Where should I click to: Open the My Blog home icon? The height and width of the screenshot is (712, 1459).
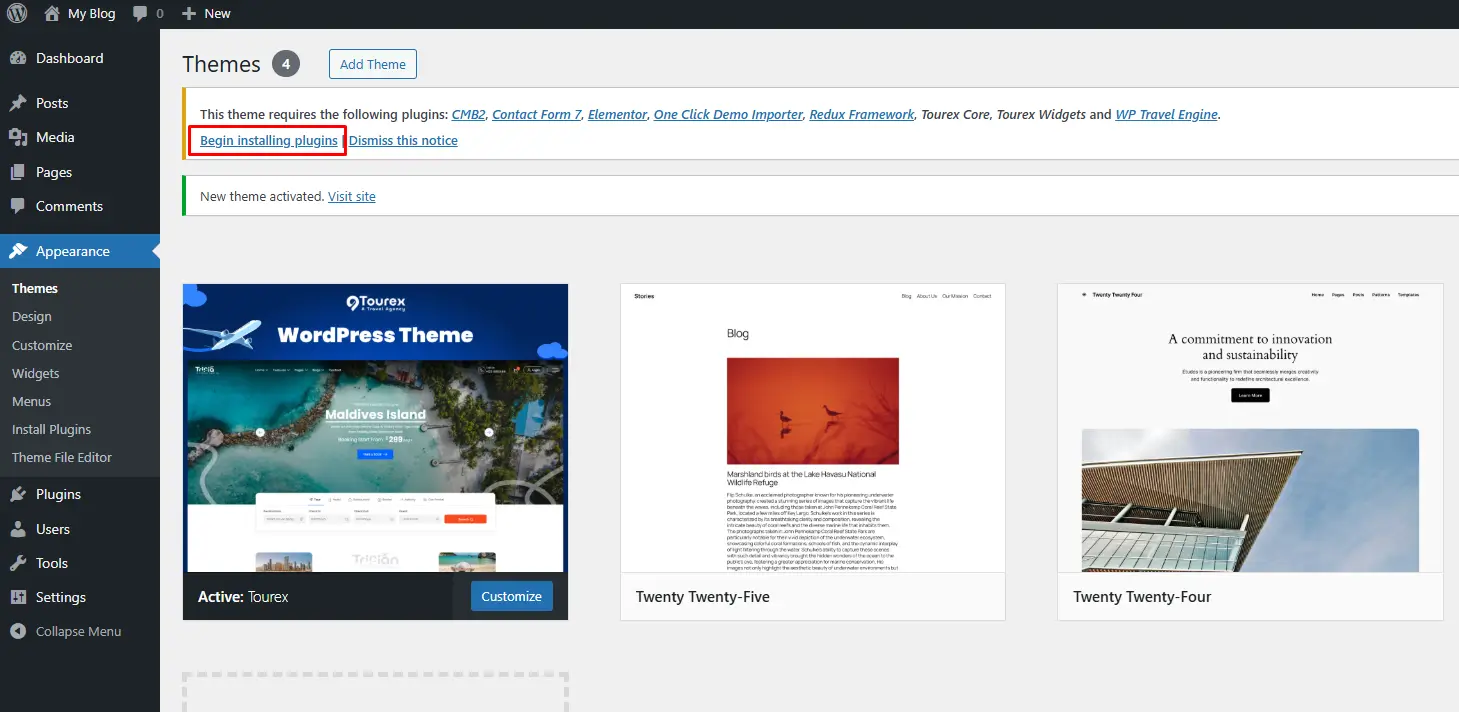click(x=53, y=14)
